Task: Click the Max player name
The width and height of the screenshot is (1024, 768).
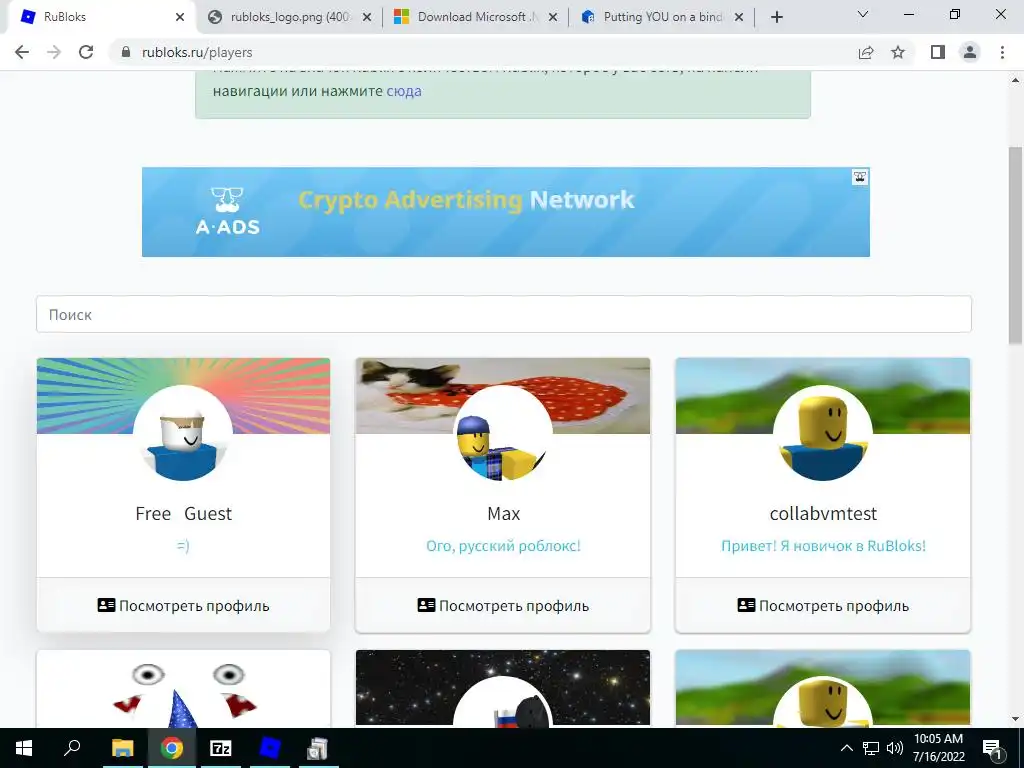Action: tap(504, 514)
